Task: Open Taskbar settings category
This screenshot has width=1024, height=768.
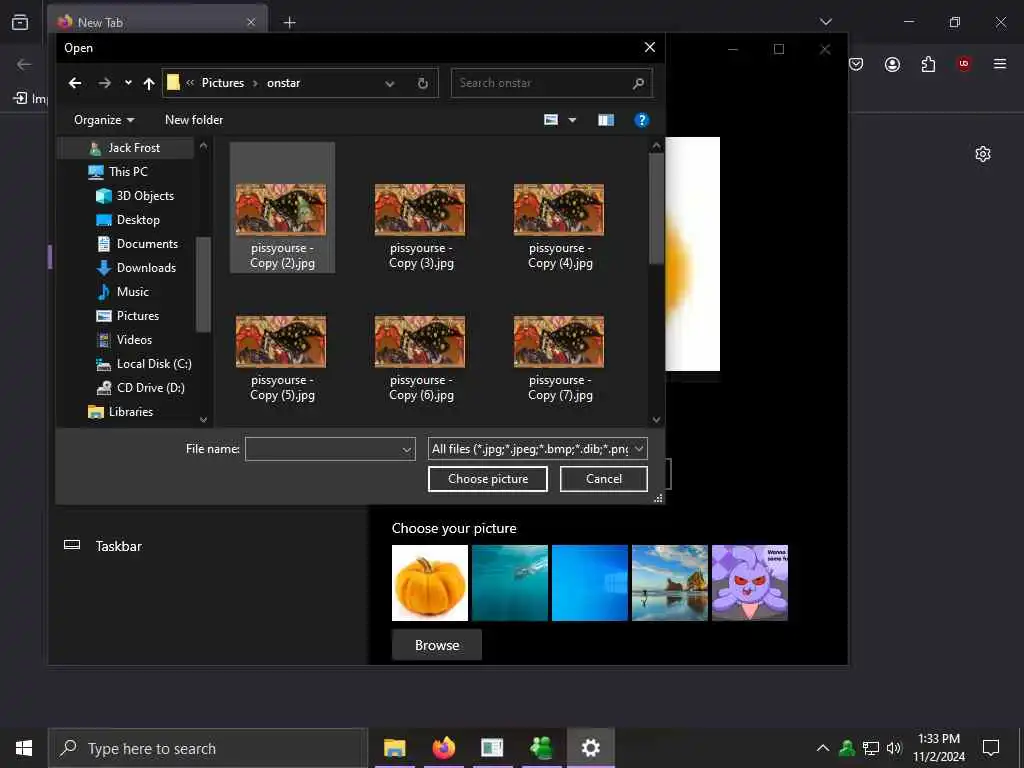Action: click(119, 547)
